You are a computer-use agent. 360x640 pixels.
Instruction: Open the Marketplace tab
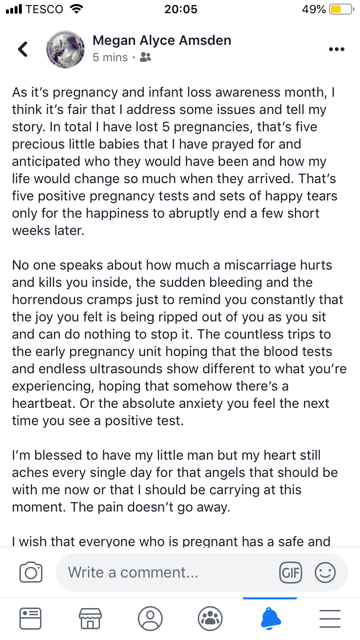pos(90,618)
